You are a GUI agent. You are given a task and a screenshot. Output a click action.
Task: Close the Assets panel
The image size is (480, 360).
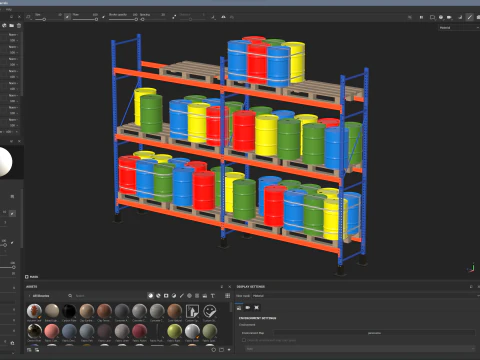click(x=229, y=287)
